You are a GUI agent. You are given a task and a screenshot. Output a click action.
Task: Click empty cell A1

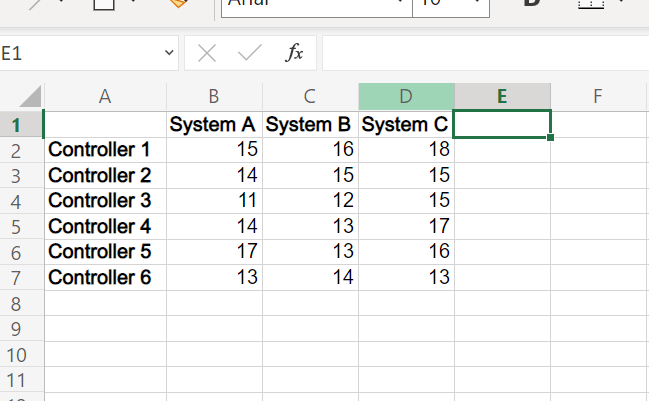[106, 124]
